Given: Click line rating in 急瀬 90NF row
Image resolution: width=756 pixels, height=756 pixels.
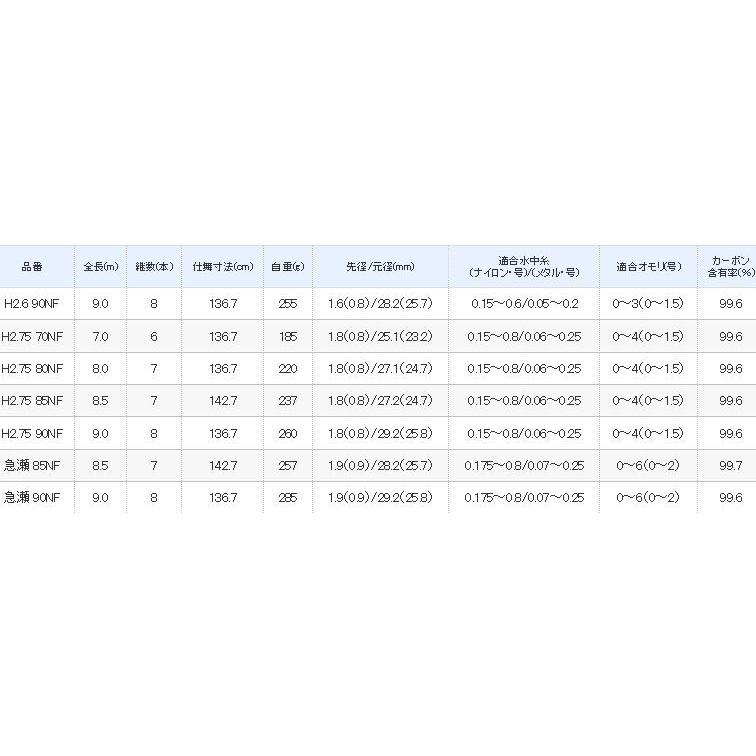Looking at the screenshot, I should pyautogui.click(x=525, y=498).
